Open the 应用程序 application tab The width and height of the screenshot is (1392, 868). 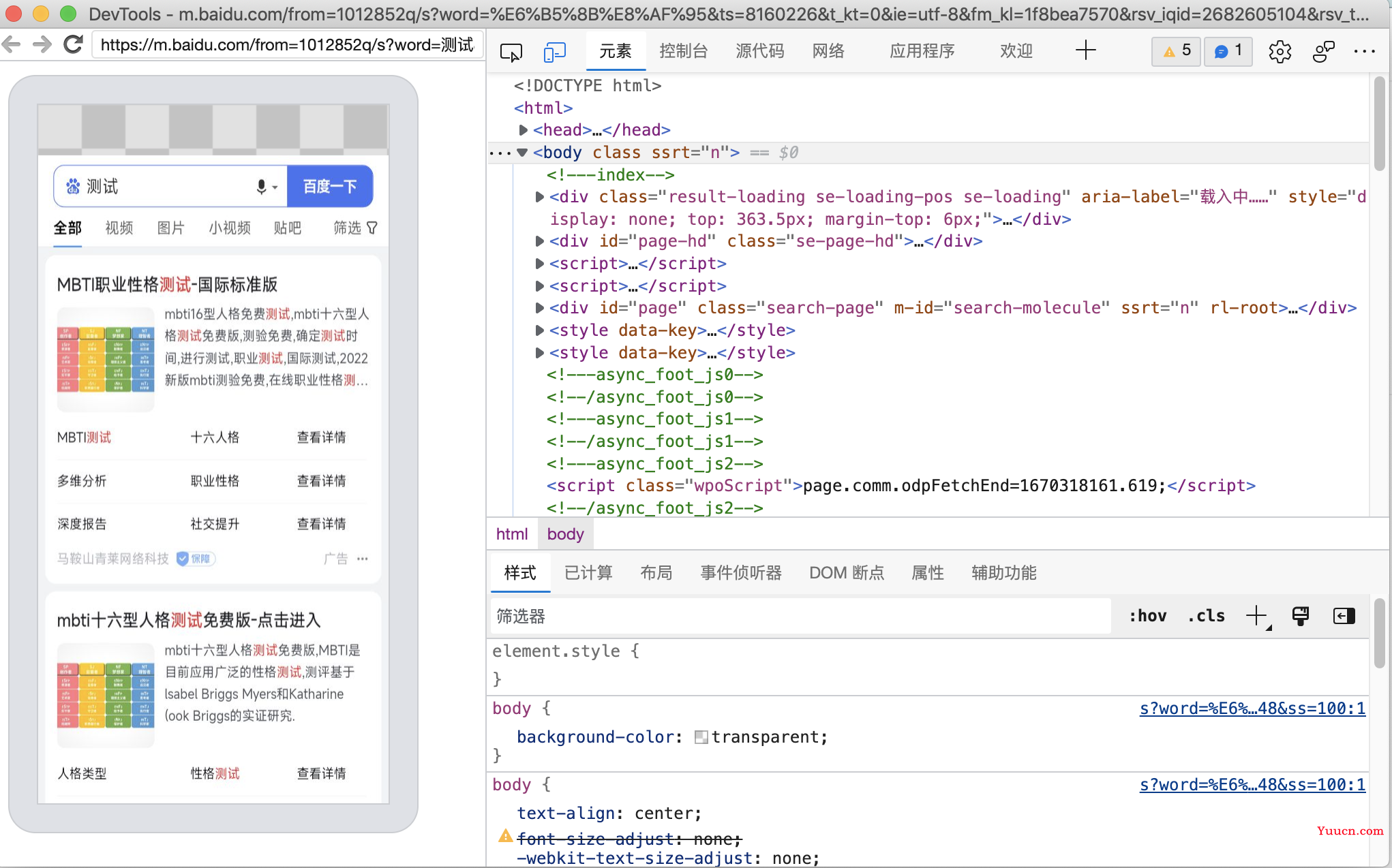pos(922,51)
